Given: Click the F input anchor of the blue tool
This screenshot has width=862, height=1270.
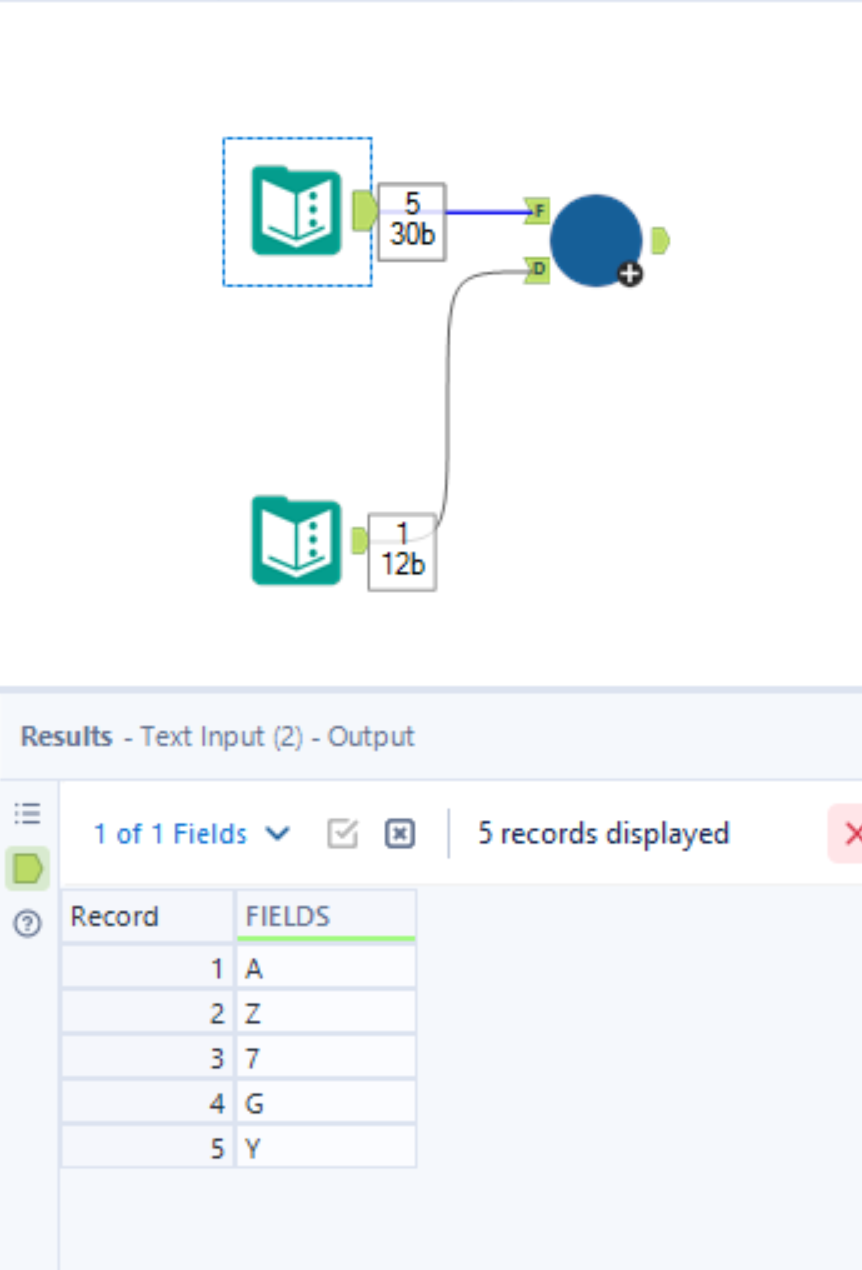Looking at the screenshot, I should (x=536, y=210).
